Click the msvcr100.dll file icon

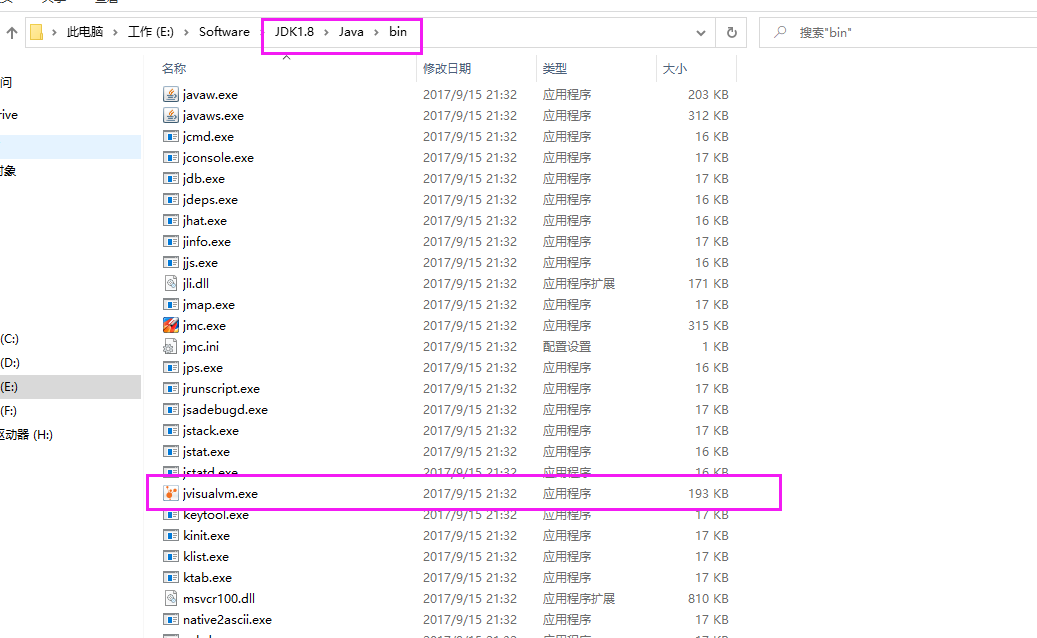pos(170,598)
